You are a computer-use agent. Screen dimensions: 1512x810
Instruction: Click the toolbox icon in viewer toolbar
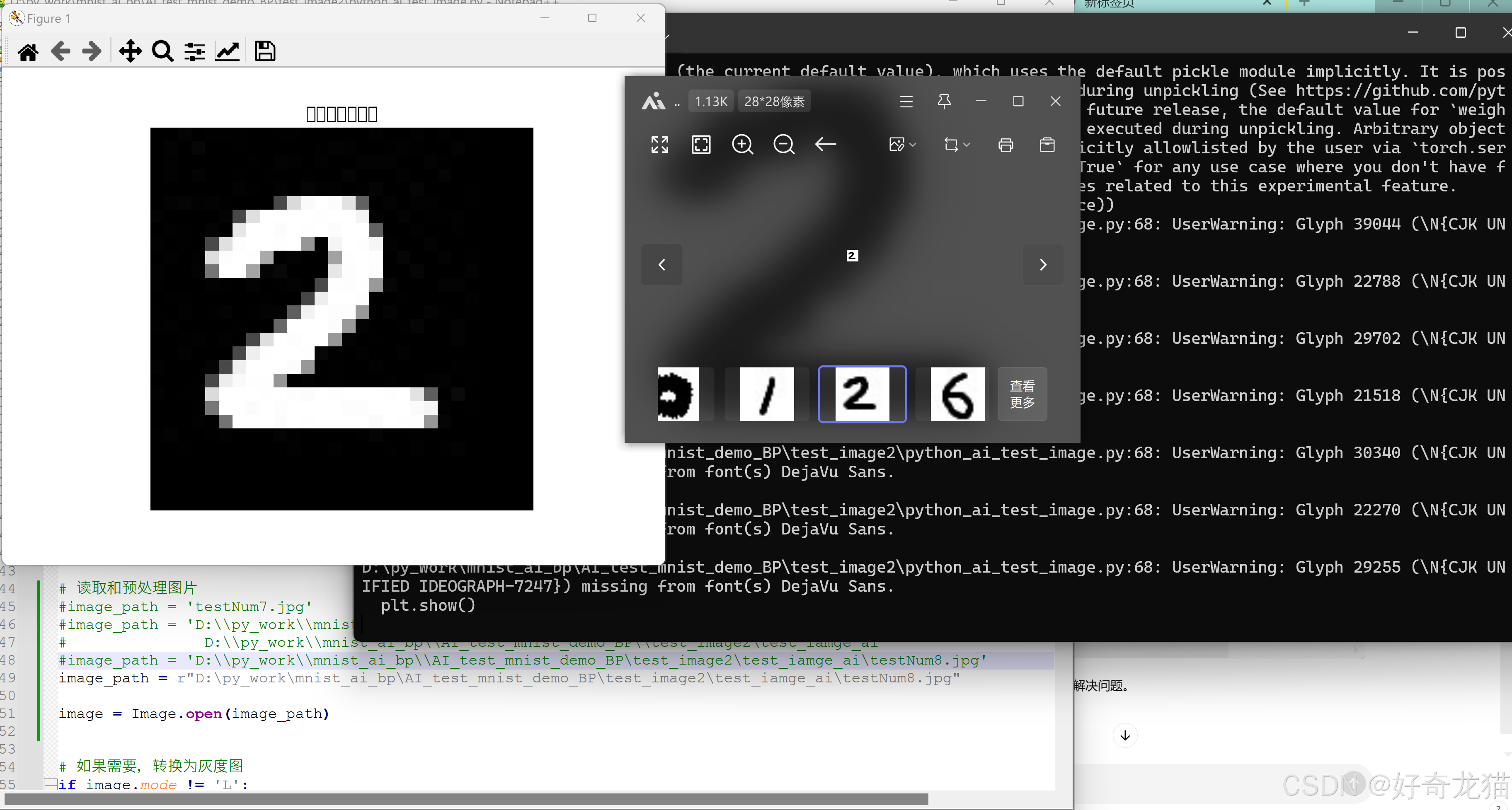pyautogui.click(x=1047, y=144)
